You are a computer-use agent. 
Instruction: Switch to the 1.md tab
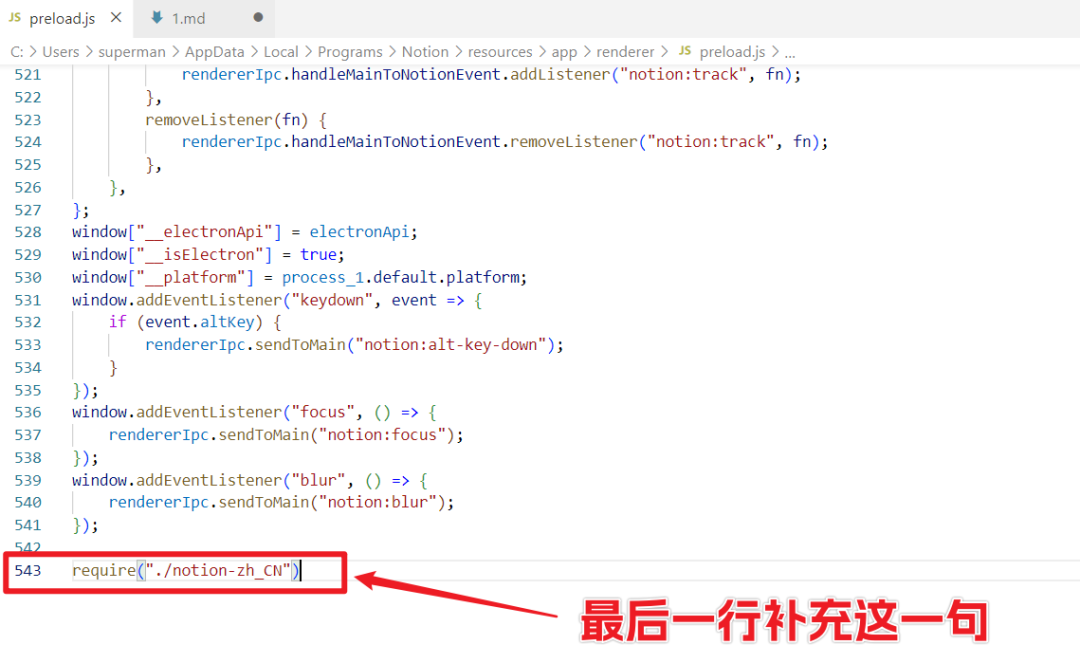190,17
